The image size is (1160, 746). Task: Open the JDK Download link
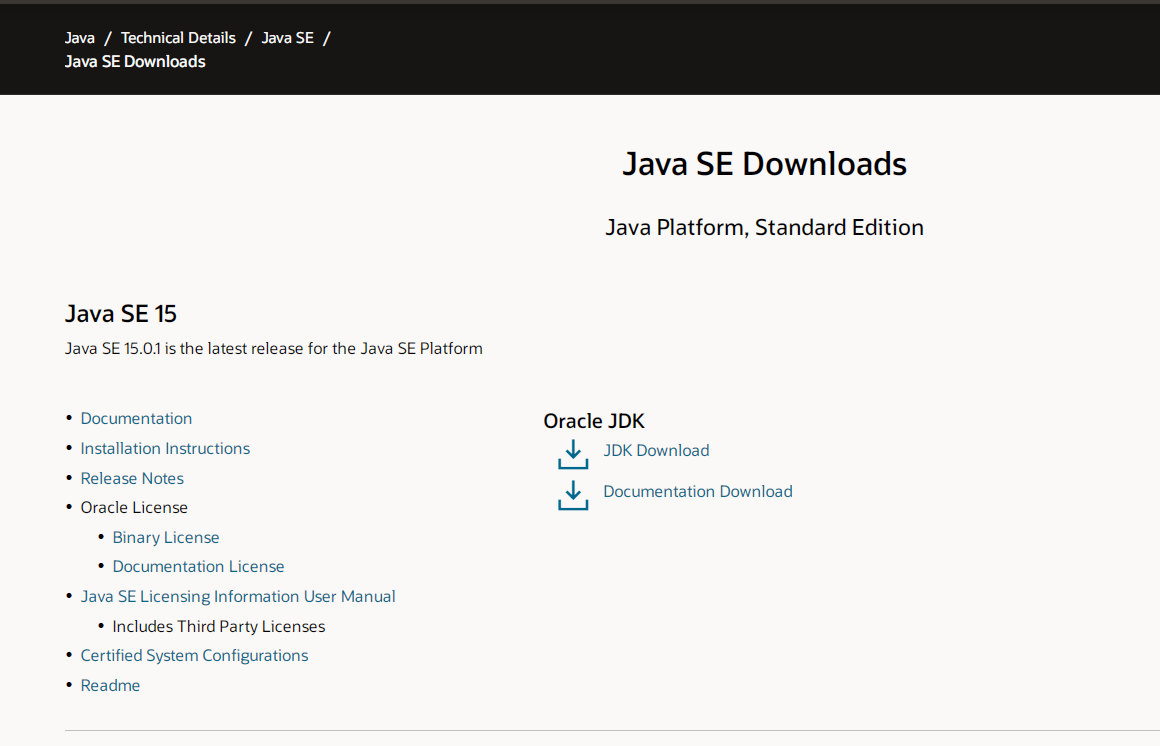click(x=656, y=450)
